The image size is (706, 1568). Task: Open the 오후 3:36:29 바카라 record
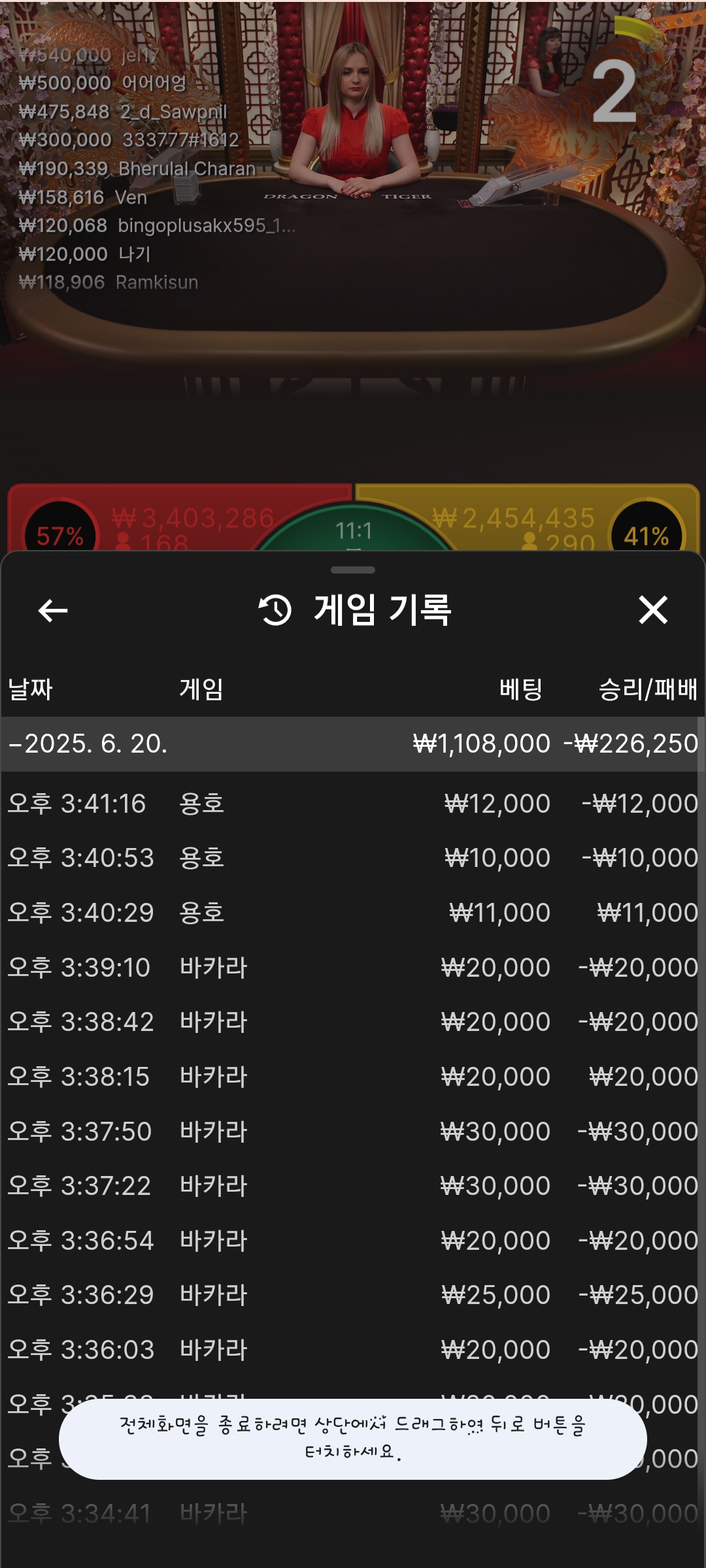click(353, 1295)
